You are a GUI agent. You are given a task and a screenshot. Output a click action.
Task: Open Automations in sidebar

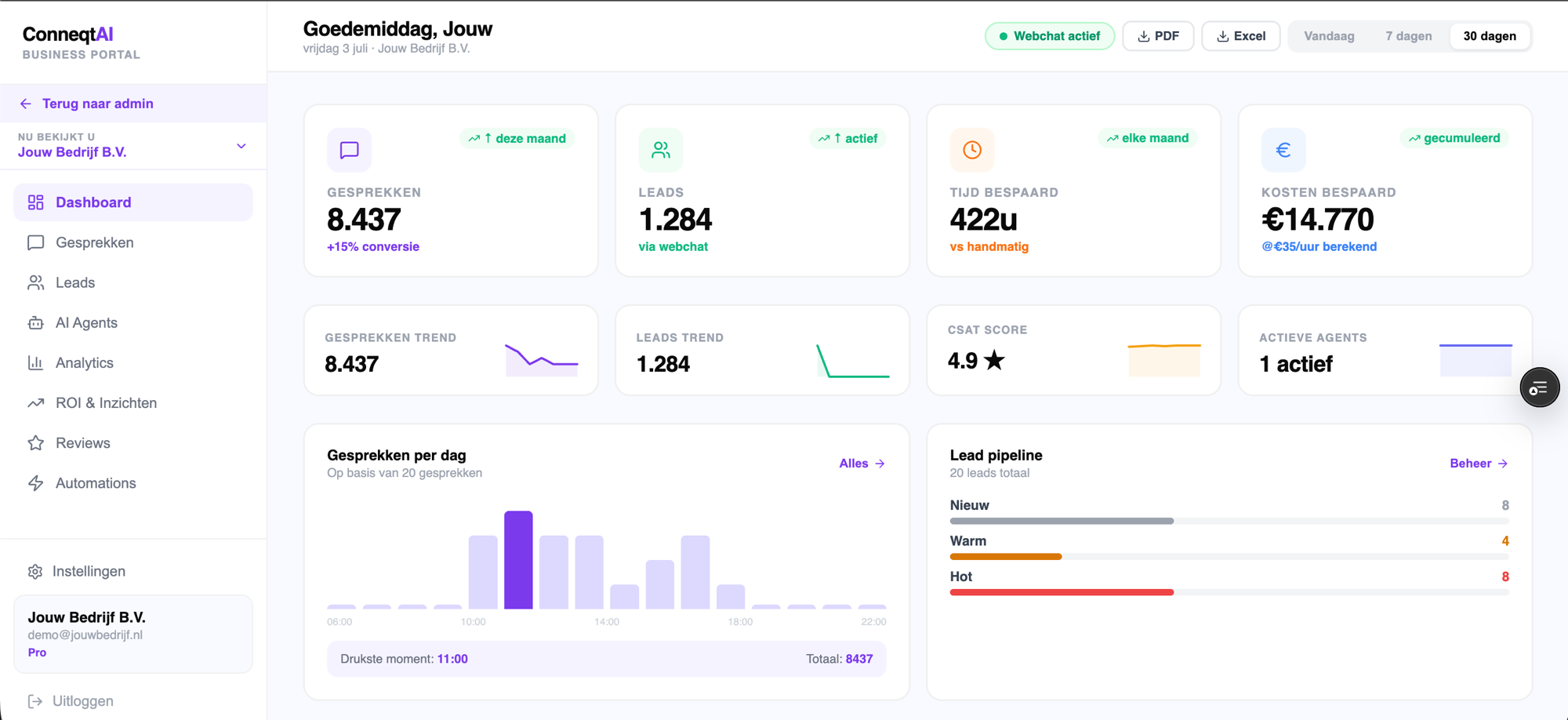(133, 483)
